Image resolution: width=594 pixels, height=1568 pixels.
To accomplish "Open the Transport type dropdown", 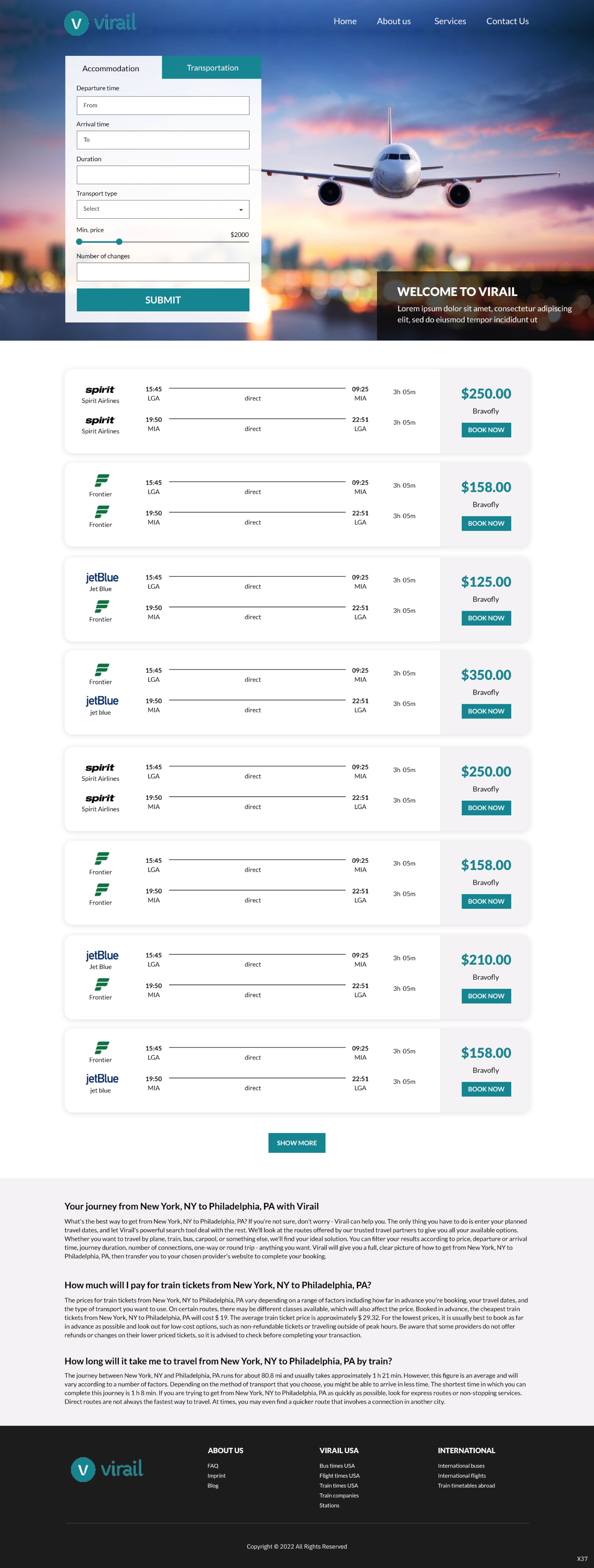I will tap(162, 209).
